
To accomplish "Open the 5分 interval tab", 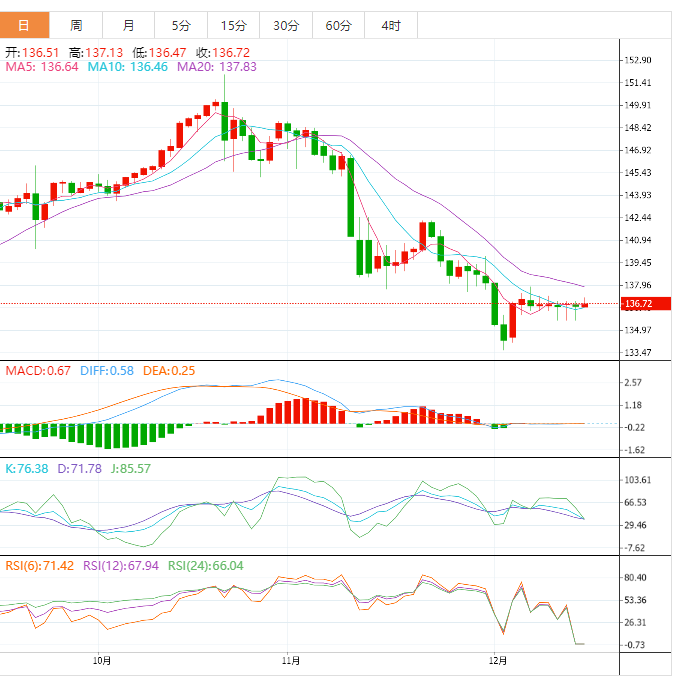I will [181, 25].
